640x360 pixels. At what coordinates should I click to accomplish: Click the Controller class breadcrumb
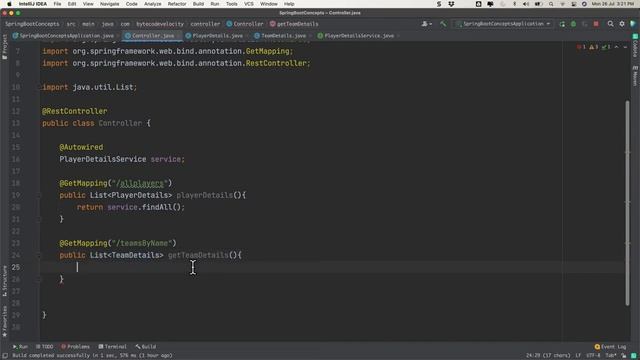coord(245,24)
